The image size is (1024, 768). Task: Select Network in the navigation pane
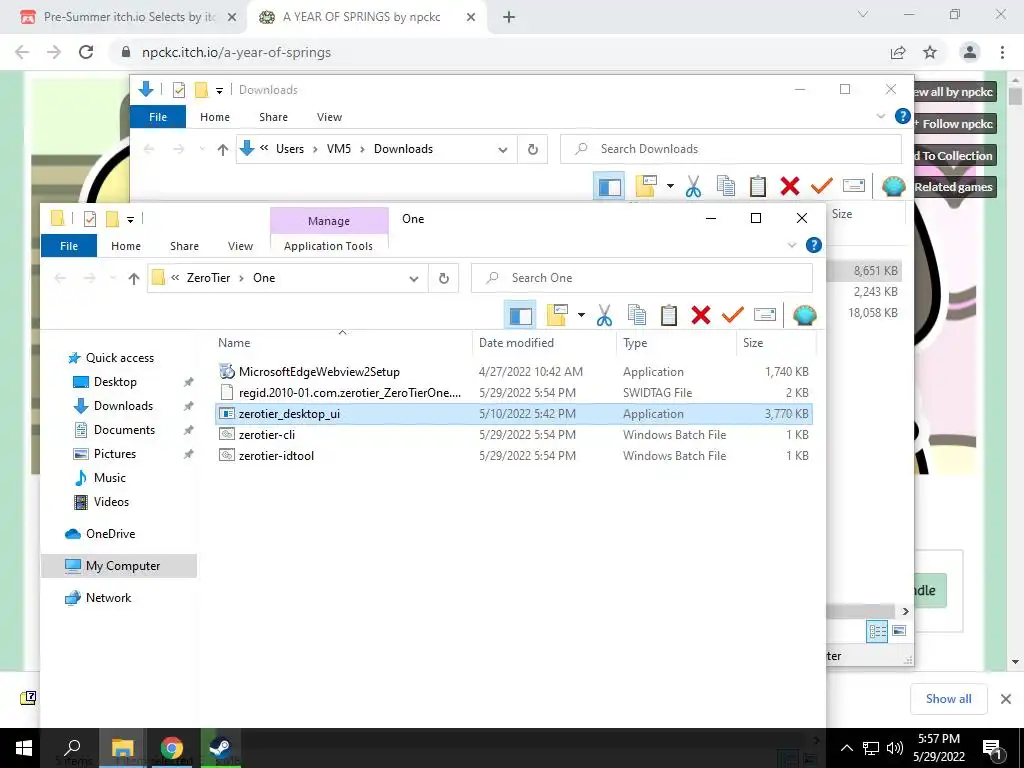pyautogui.click(x=108, y=598)
